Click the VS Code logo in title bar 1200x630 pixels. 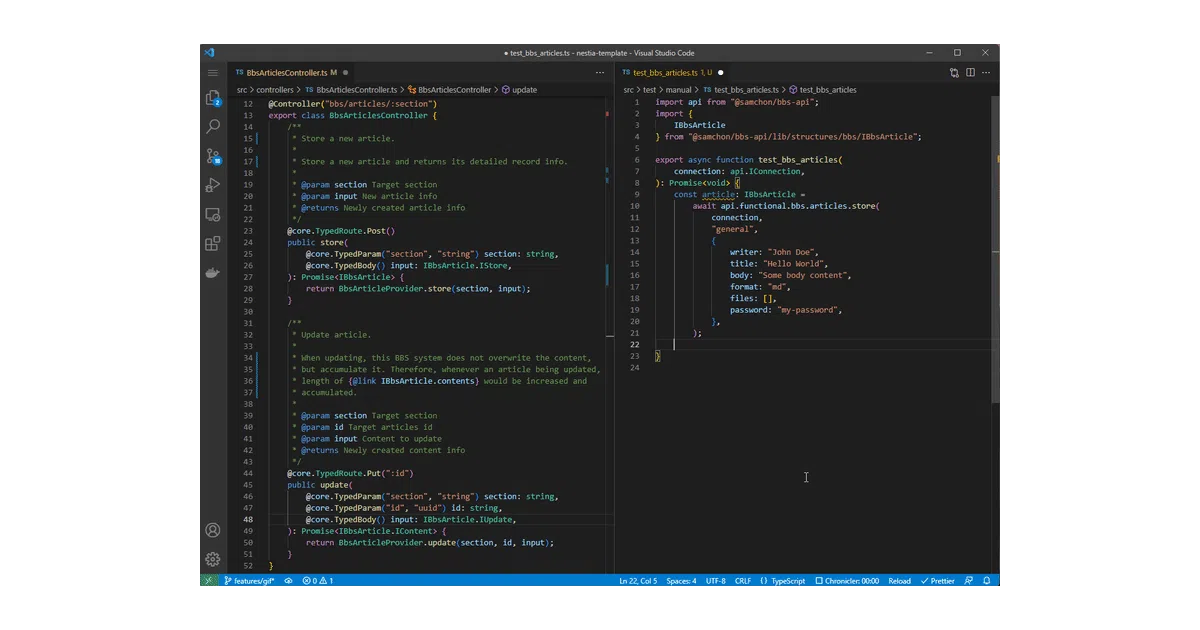pos(209,52)
